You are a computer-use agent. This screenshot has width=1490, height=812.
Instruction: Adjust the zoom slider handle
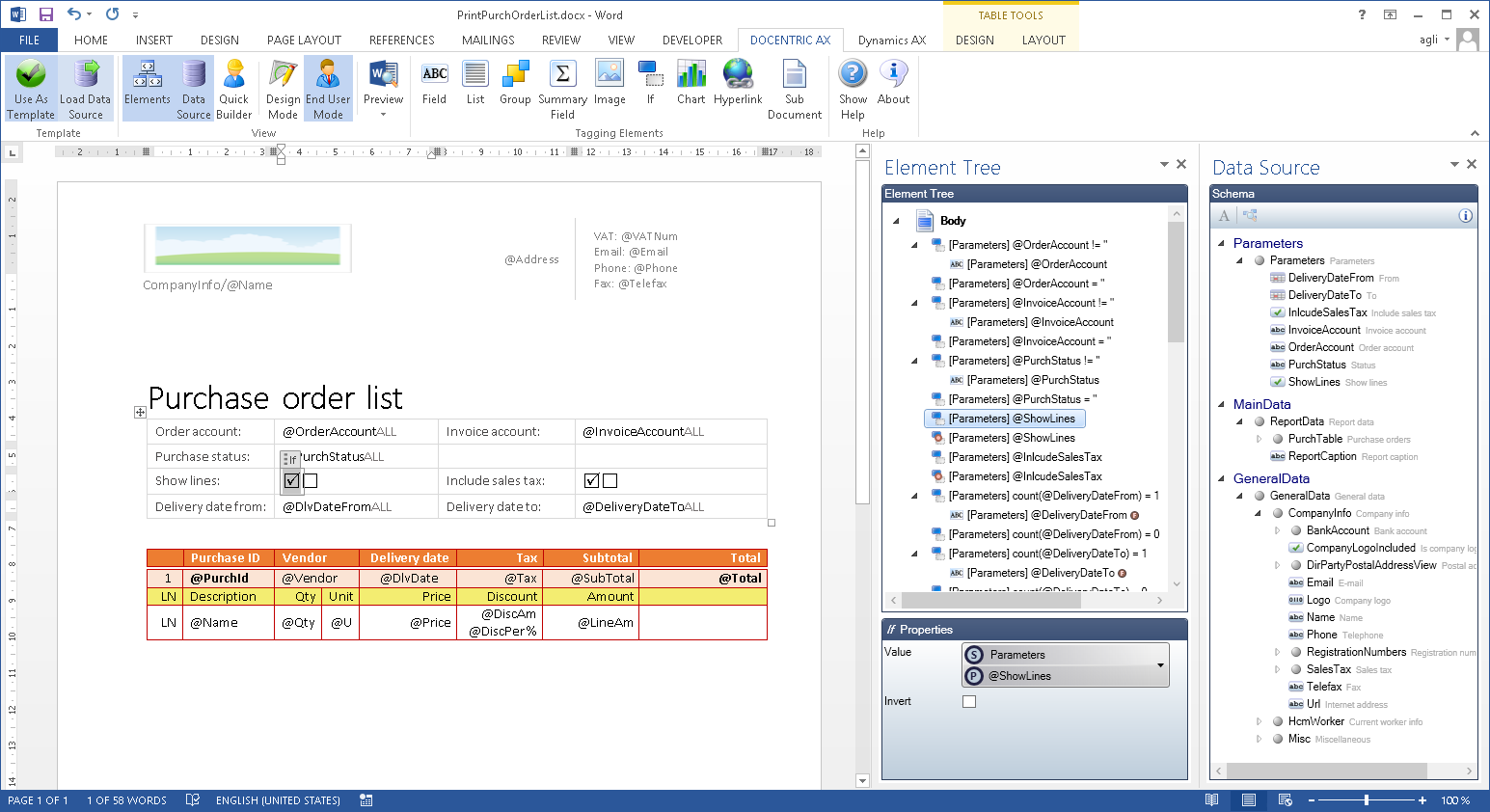tap(1366, 800)
